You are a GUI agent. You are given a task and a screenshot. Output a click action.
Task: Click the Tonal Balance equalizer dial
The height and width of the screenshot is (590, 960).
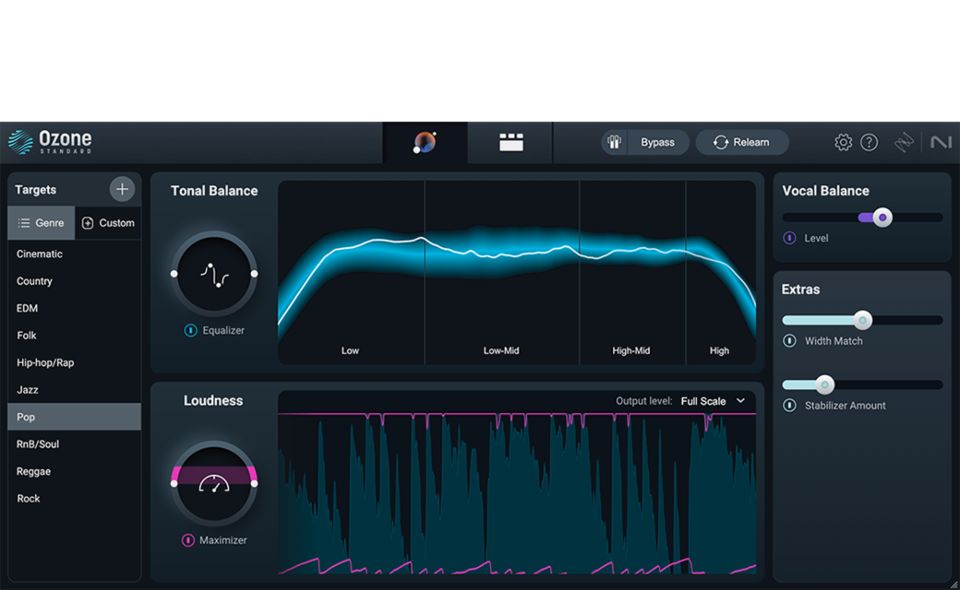(214, 274)
